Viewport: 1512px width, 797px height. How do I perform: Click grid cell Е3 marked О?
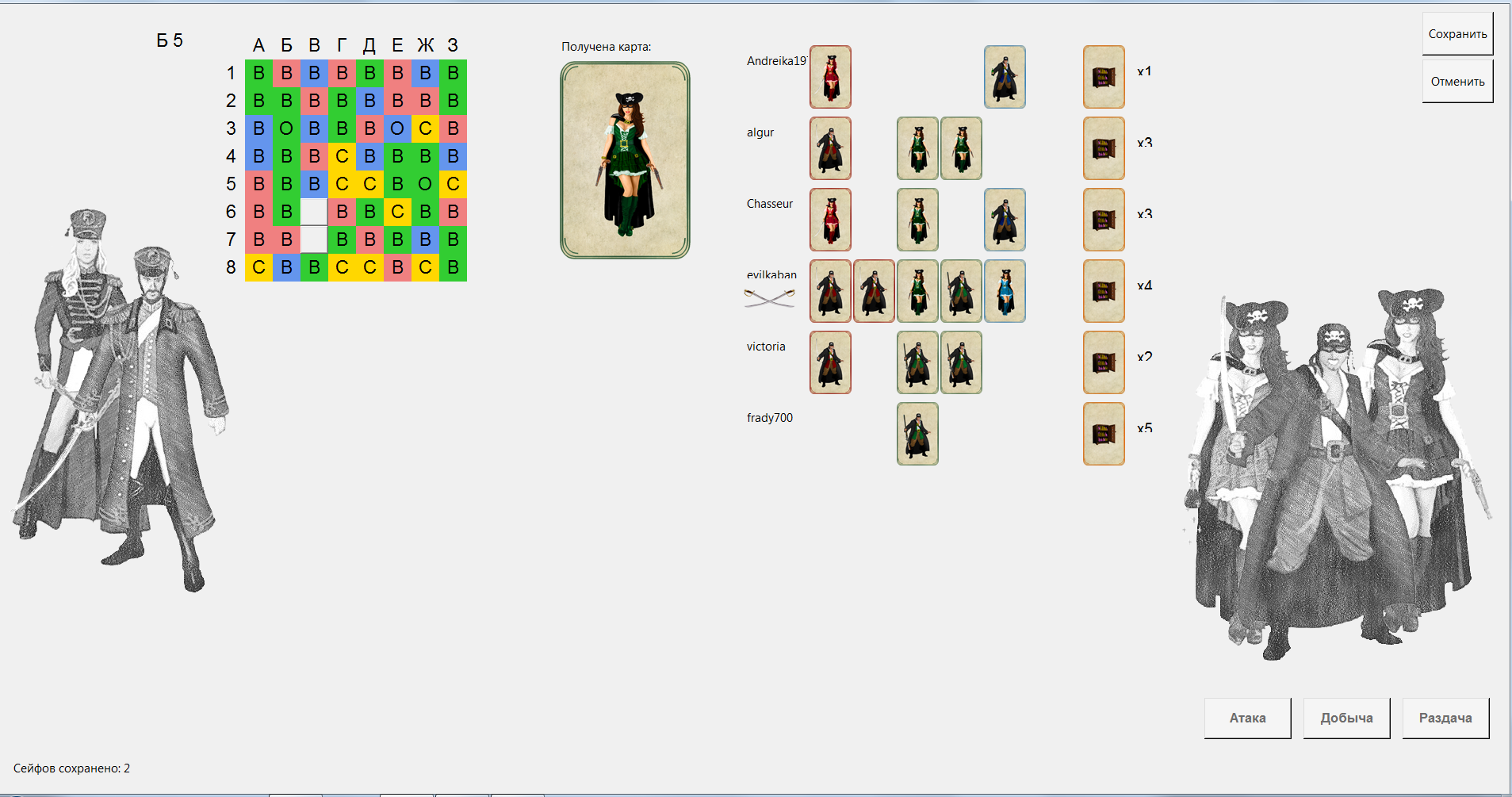(x=397, y=128)
